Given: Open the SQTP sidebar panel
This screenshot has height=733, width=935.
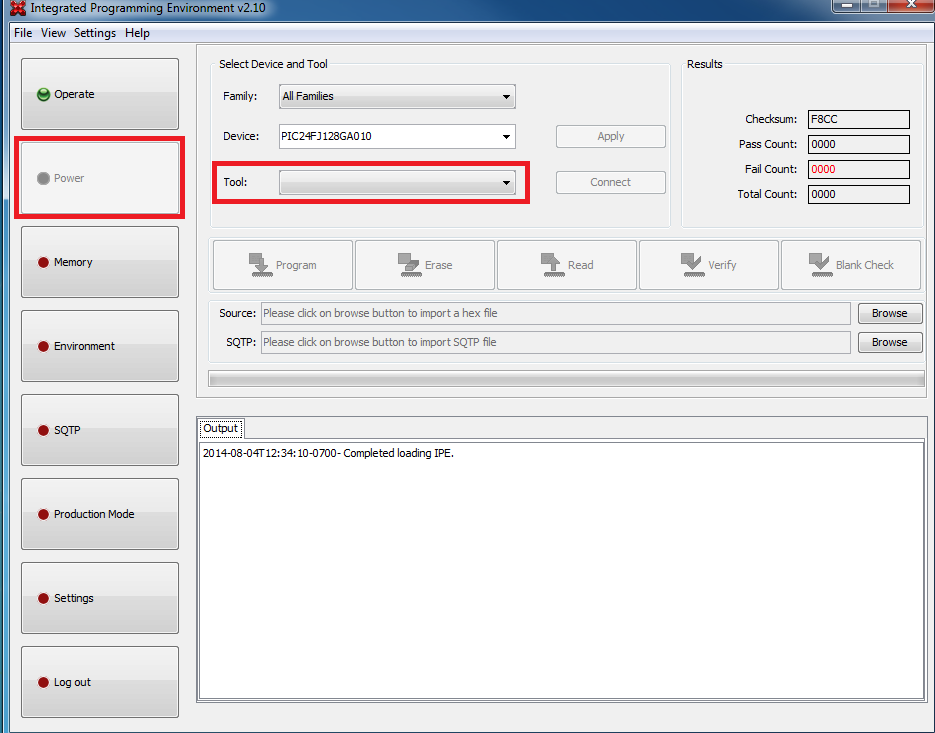Looking at the screenshot, I should pos(100,430).
